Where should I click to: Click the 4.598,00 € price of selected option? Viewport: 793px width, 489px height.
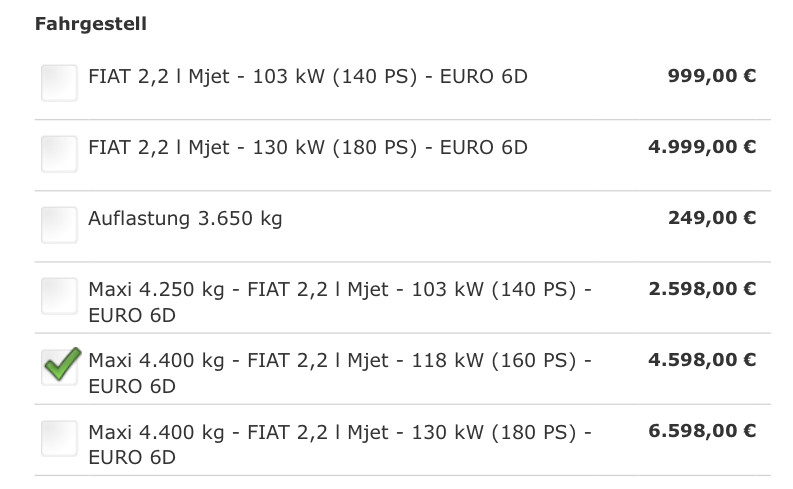(x=702, y=360)
